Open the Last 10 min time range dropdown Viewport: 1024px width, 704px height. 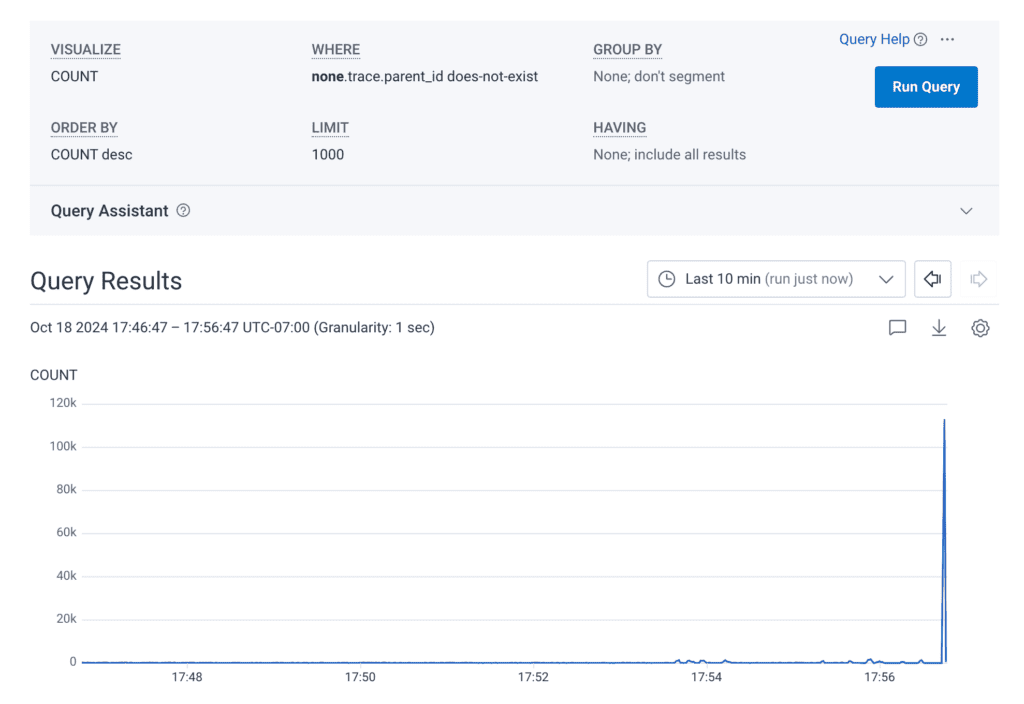coord(776,279)
